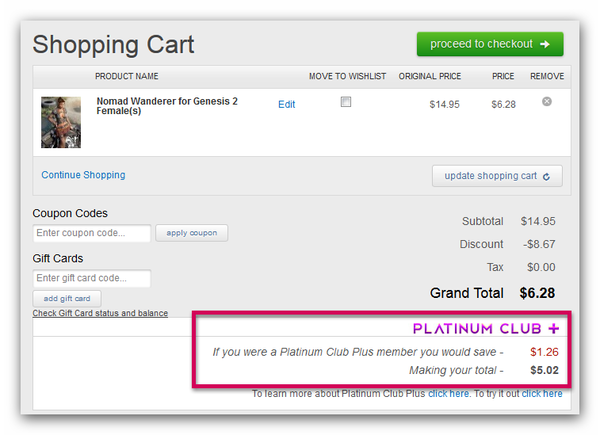
Task: Open the Continue Shopping link
Action: click(83, 175)
